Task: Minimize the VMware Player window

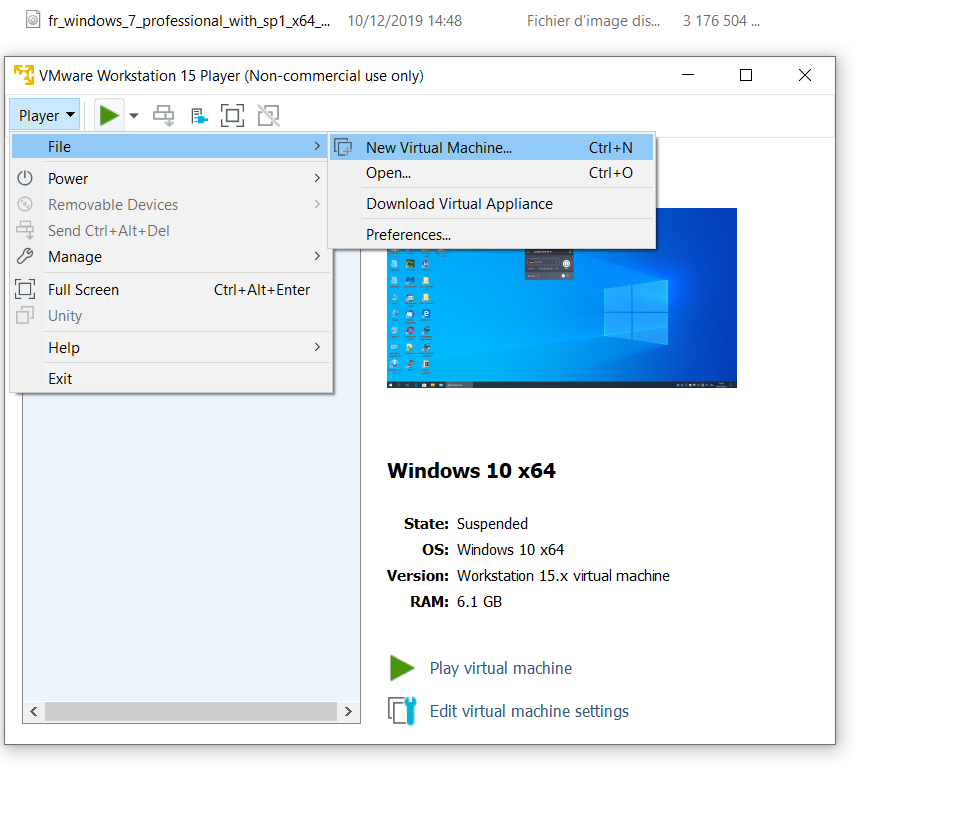Action: (688, 75)
